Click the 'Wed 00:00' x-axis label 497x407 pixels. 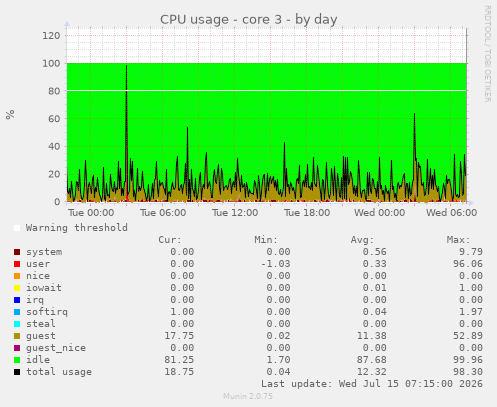[x=379, y=213]
